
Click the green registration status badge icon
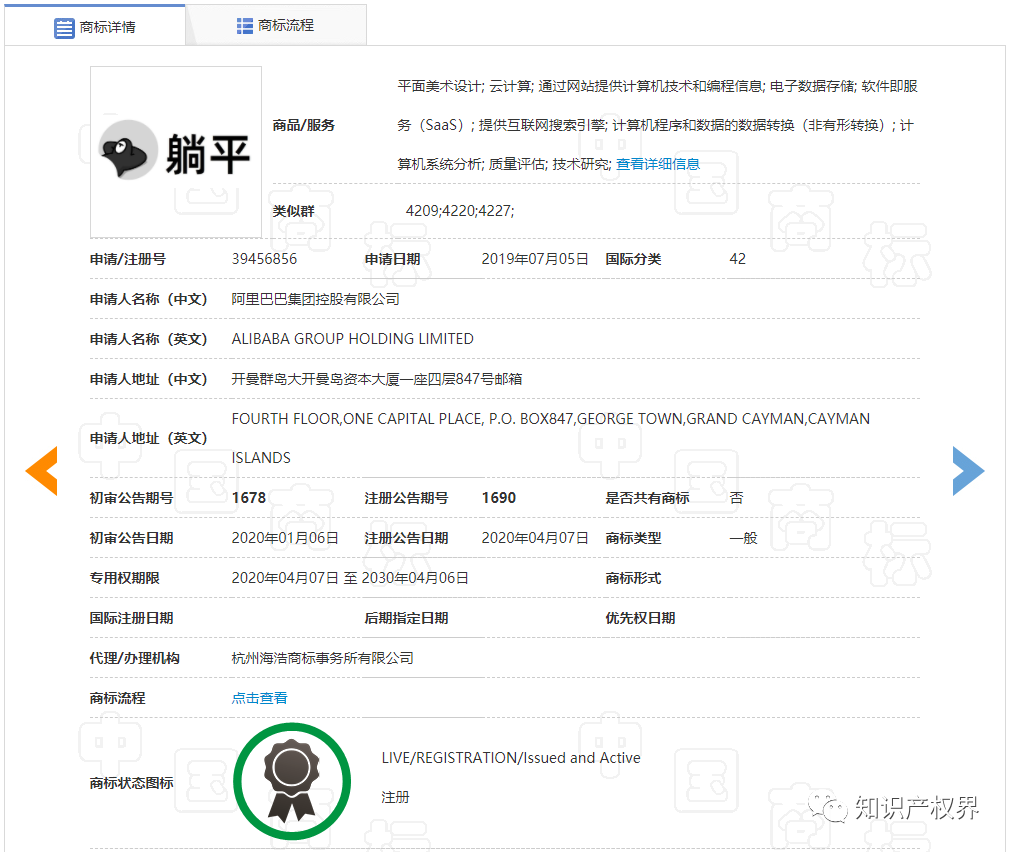point(292,781)
